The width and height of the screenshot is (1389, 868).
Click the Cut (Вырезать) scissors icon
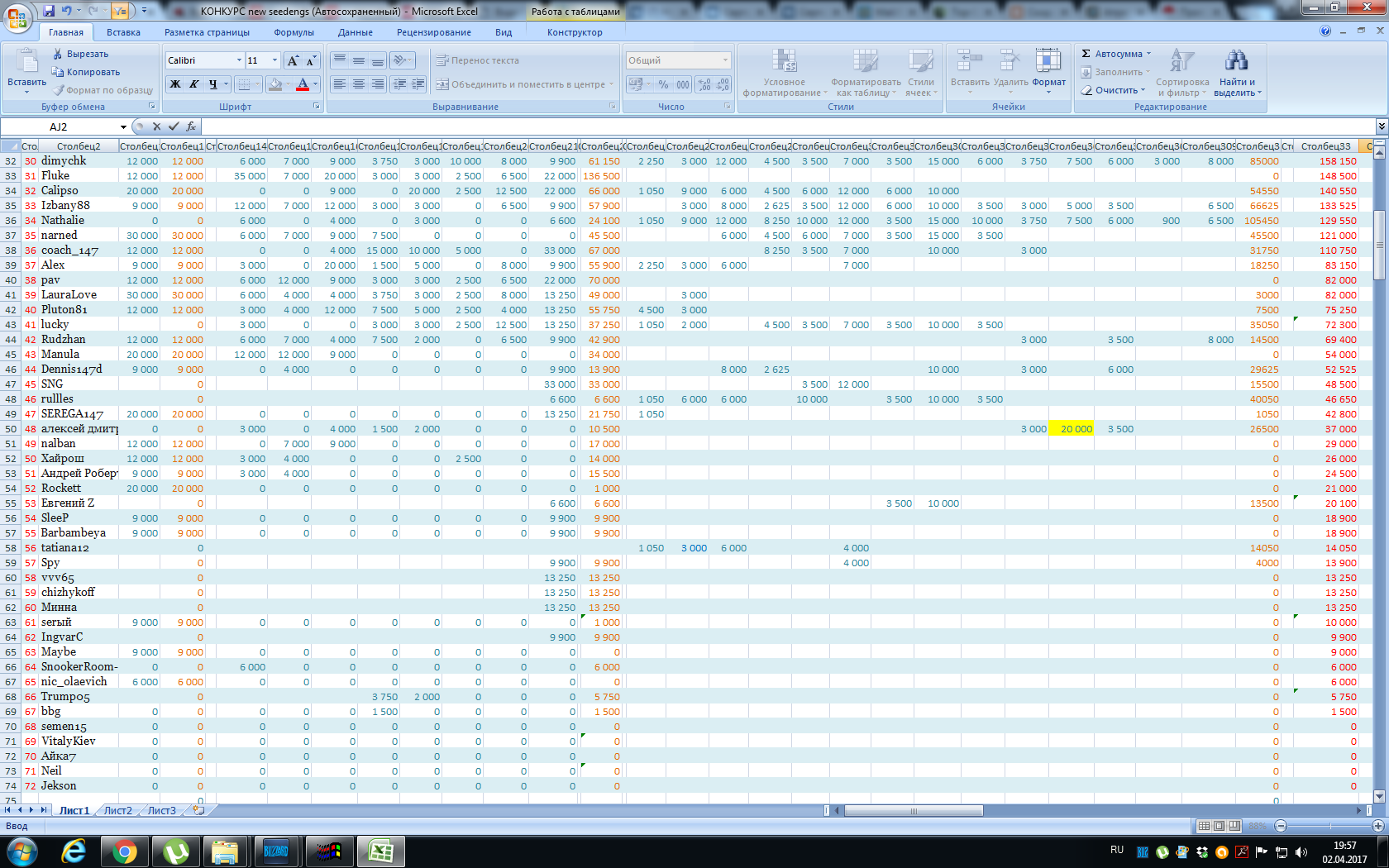click(58, 54)
